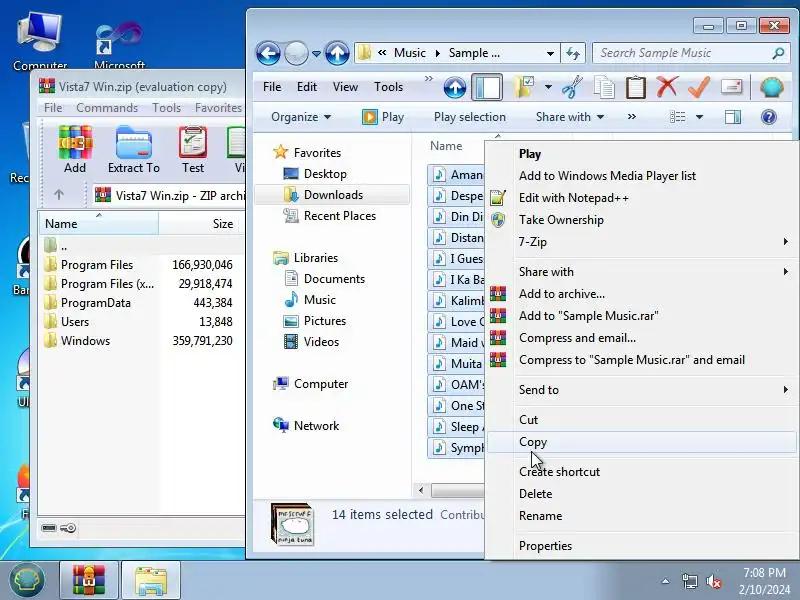This screenshot has height=600, width=800.
Task: Toggle the folder pane toolbar icon
Action: click(x=487, y=87)
